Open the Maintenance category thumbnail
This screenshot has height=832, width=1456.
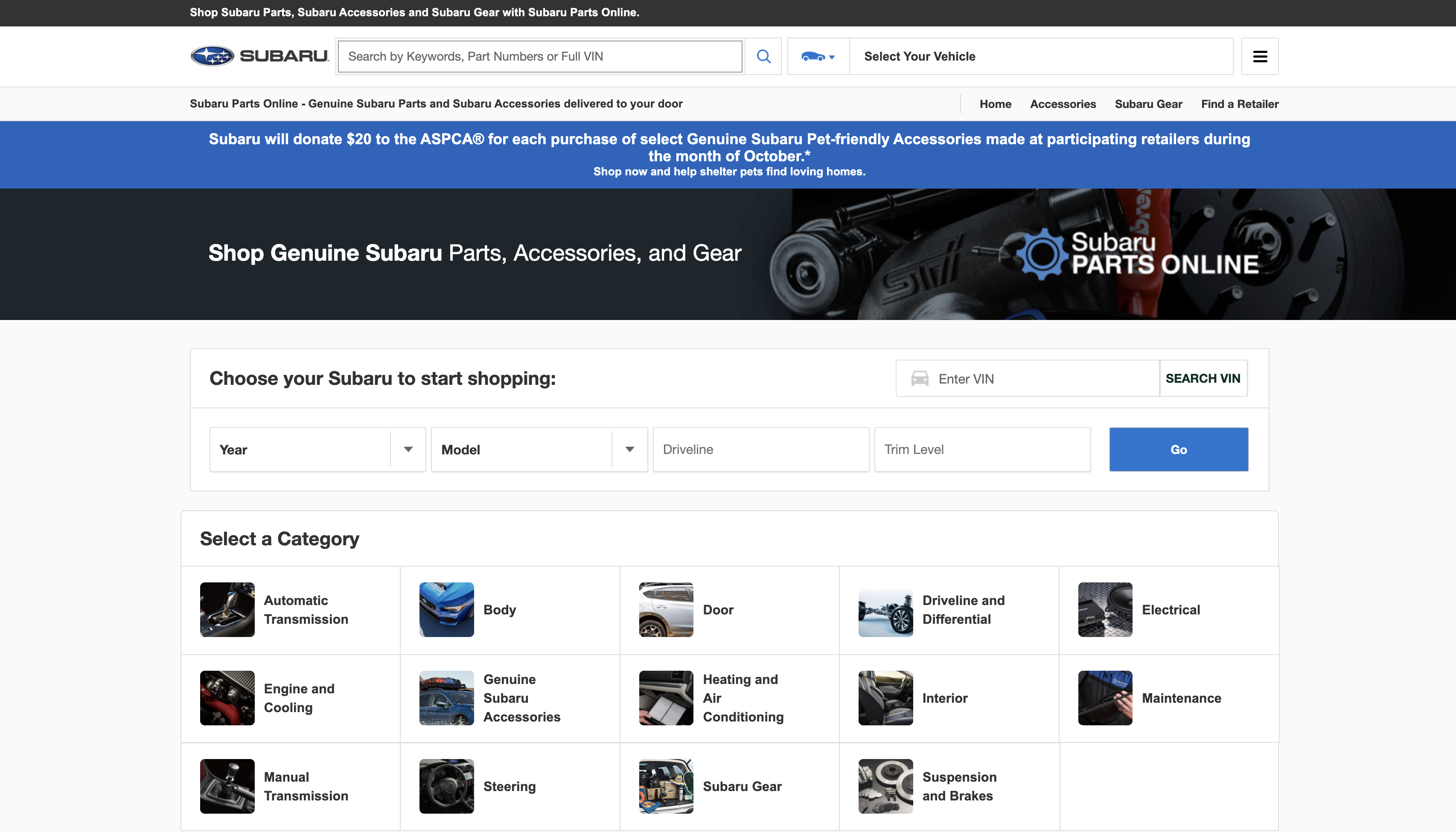(x=1105, y=698)
